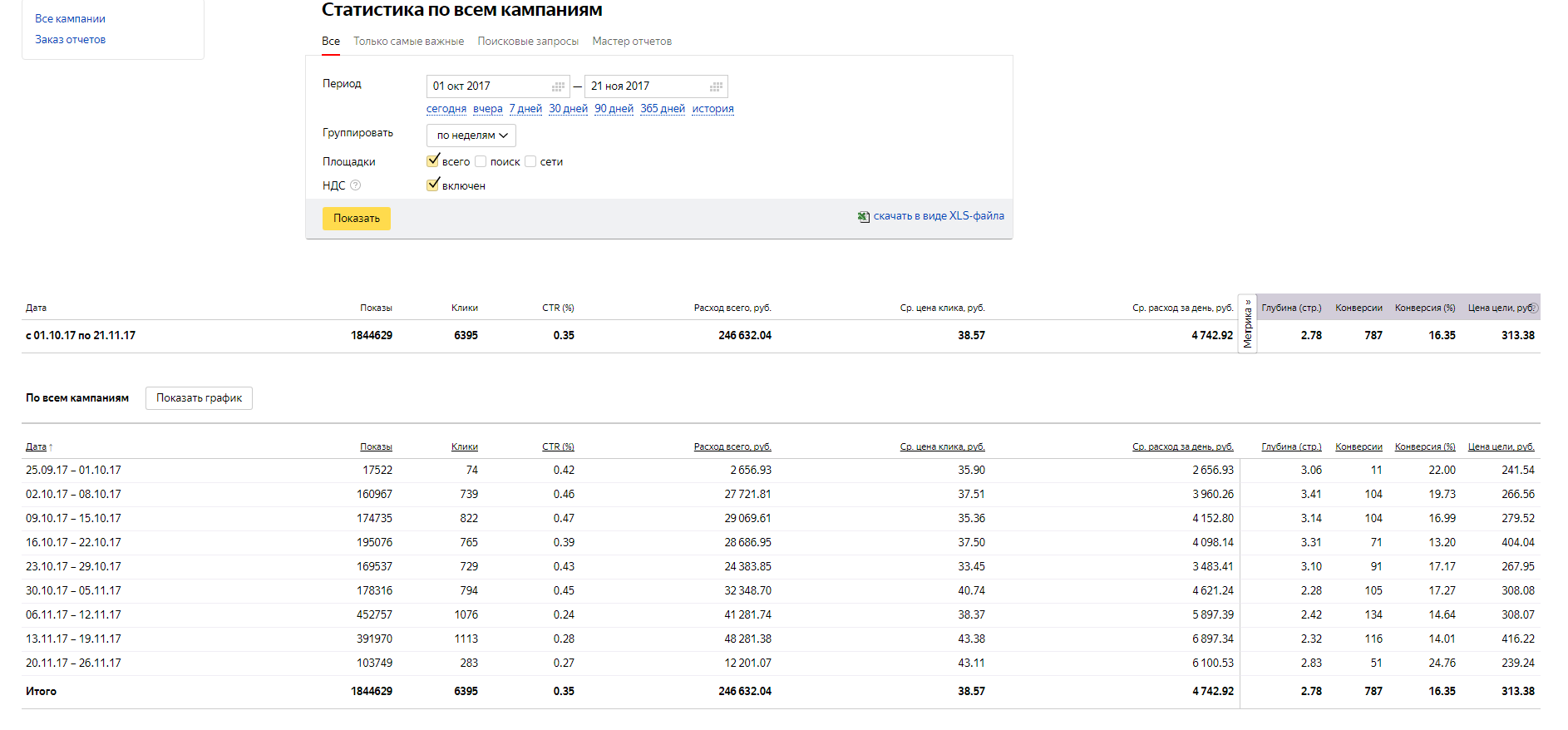Sort lower table by 'Цена цели, руб.'
This screenshot has width=1568, height=730.
[1501, 447]
